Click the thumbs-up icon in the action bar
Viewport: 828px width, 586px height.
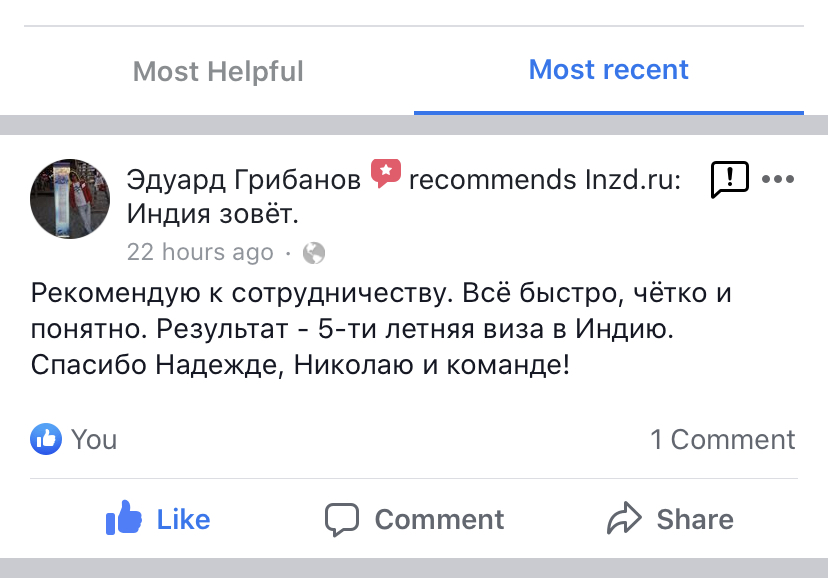point(125,519)
